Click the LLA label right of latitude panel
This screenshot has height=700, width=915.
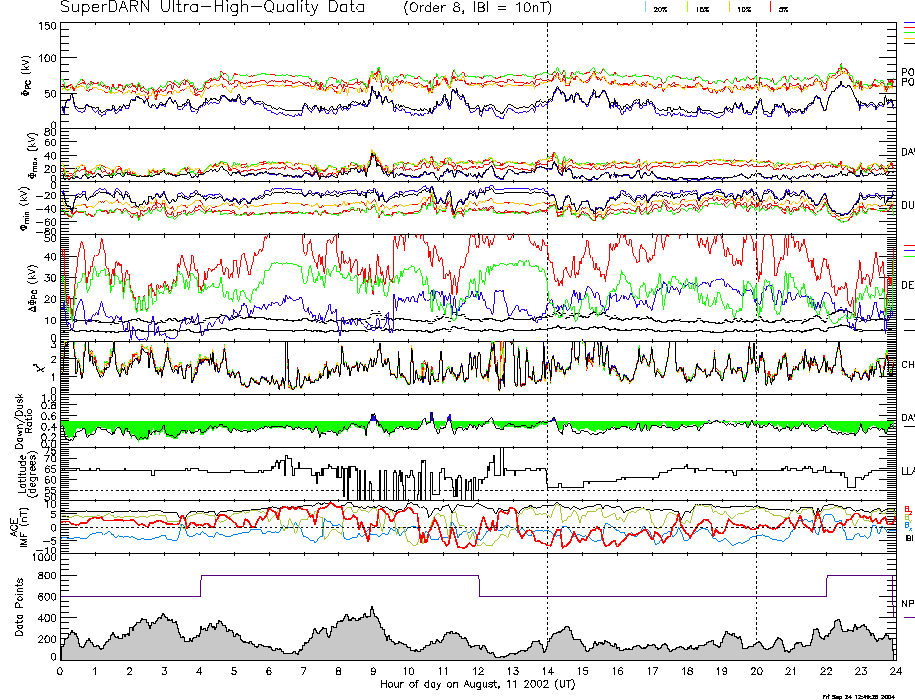click(907, 470)
